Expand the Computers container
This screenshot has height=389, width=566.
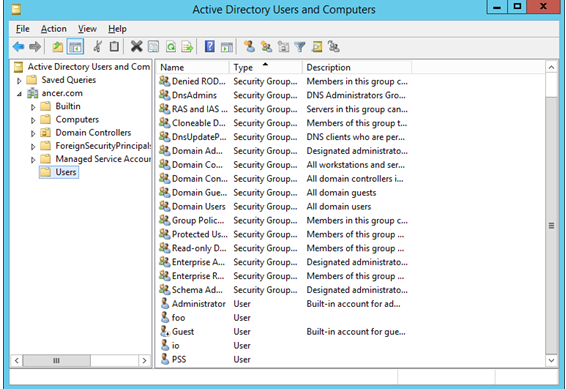33,120
